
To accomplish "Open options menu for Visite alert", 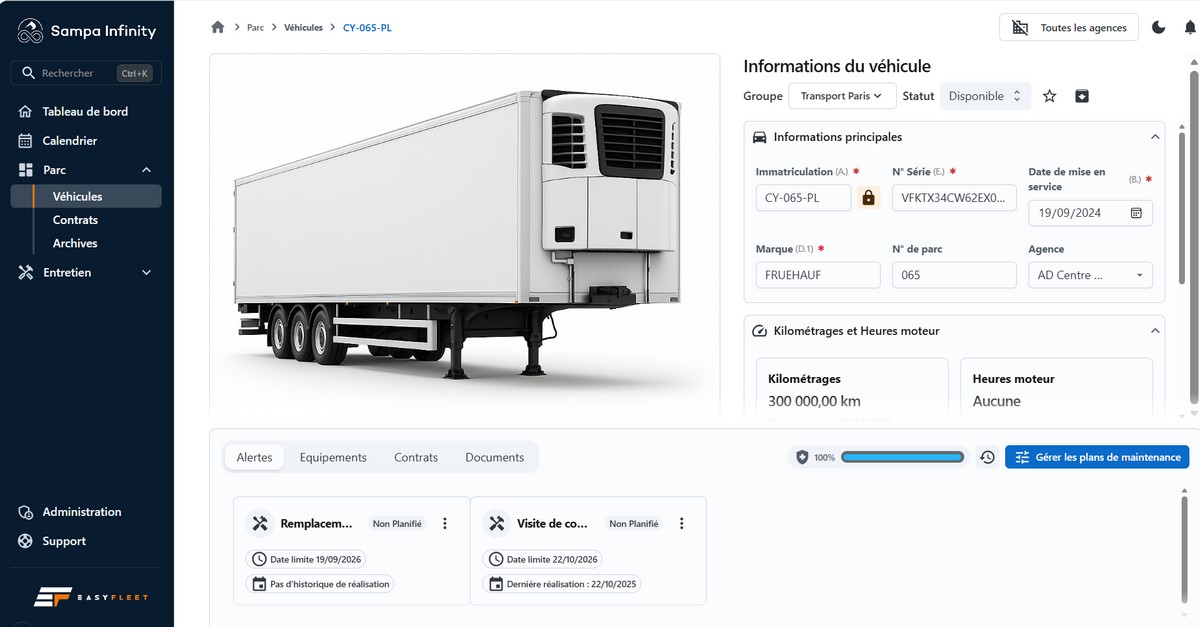I will 681,523.
